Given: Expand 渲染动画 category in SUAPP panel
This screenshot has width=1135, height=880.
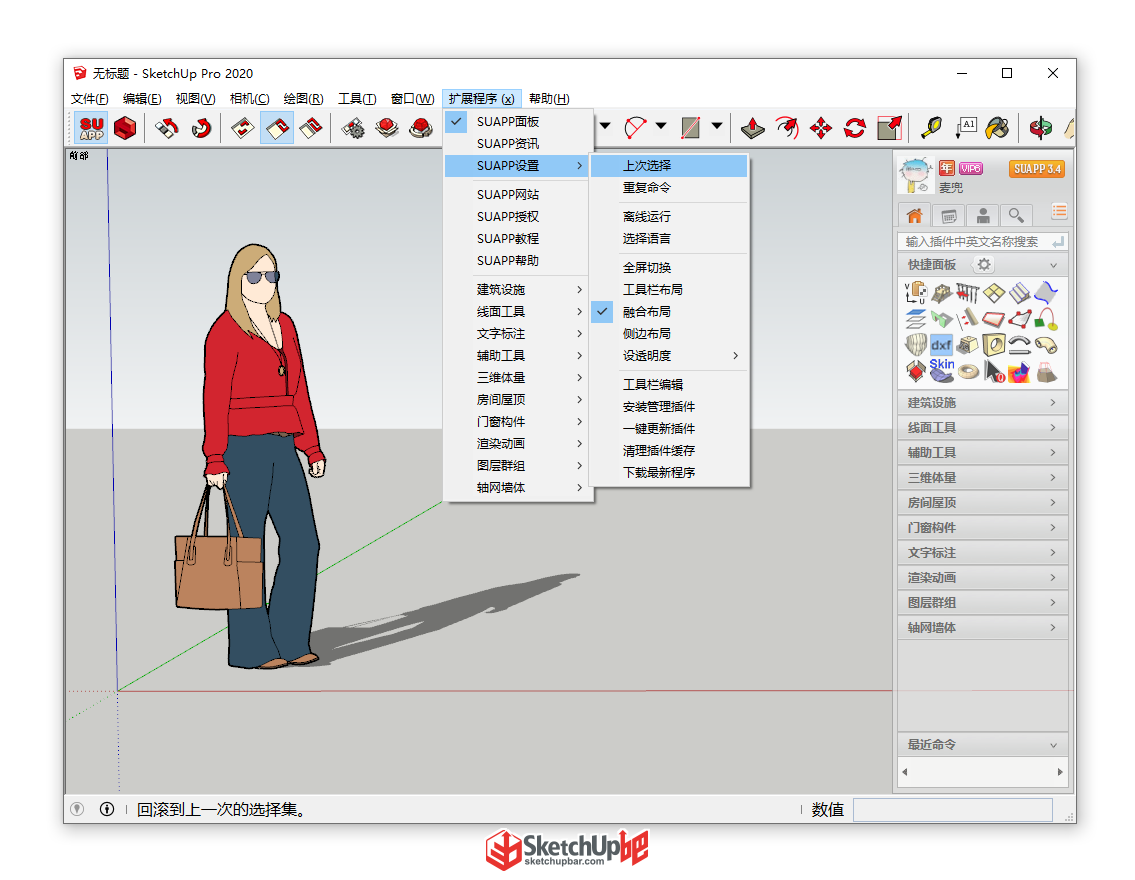Looking at the screenshot, I should coord(982,578).
